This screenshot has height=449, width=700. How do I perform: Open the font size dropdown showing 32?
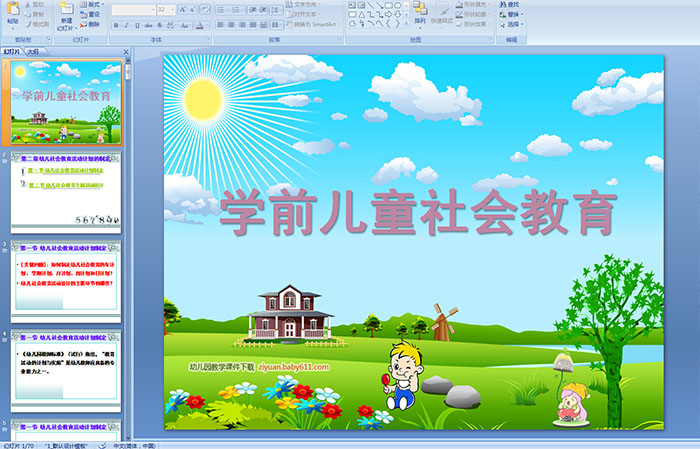pos(166,9)
